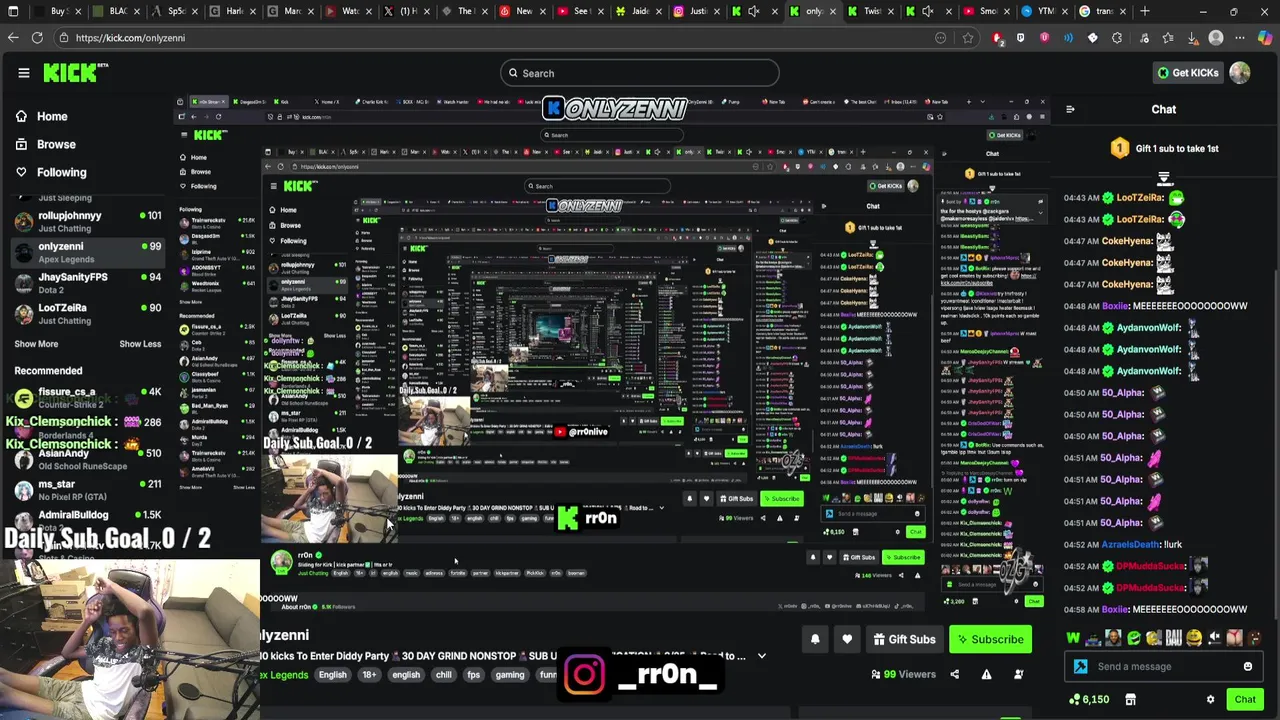Click the green Subscribe button
The height and width of the screenshot is (720, 1280).
(x=990, y=640)
